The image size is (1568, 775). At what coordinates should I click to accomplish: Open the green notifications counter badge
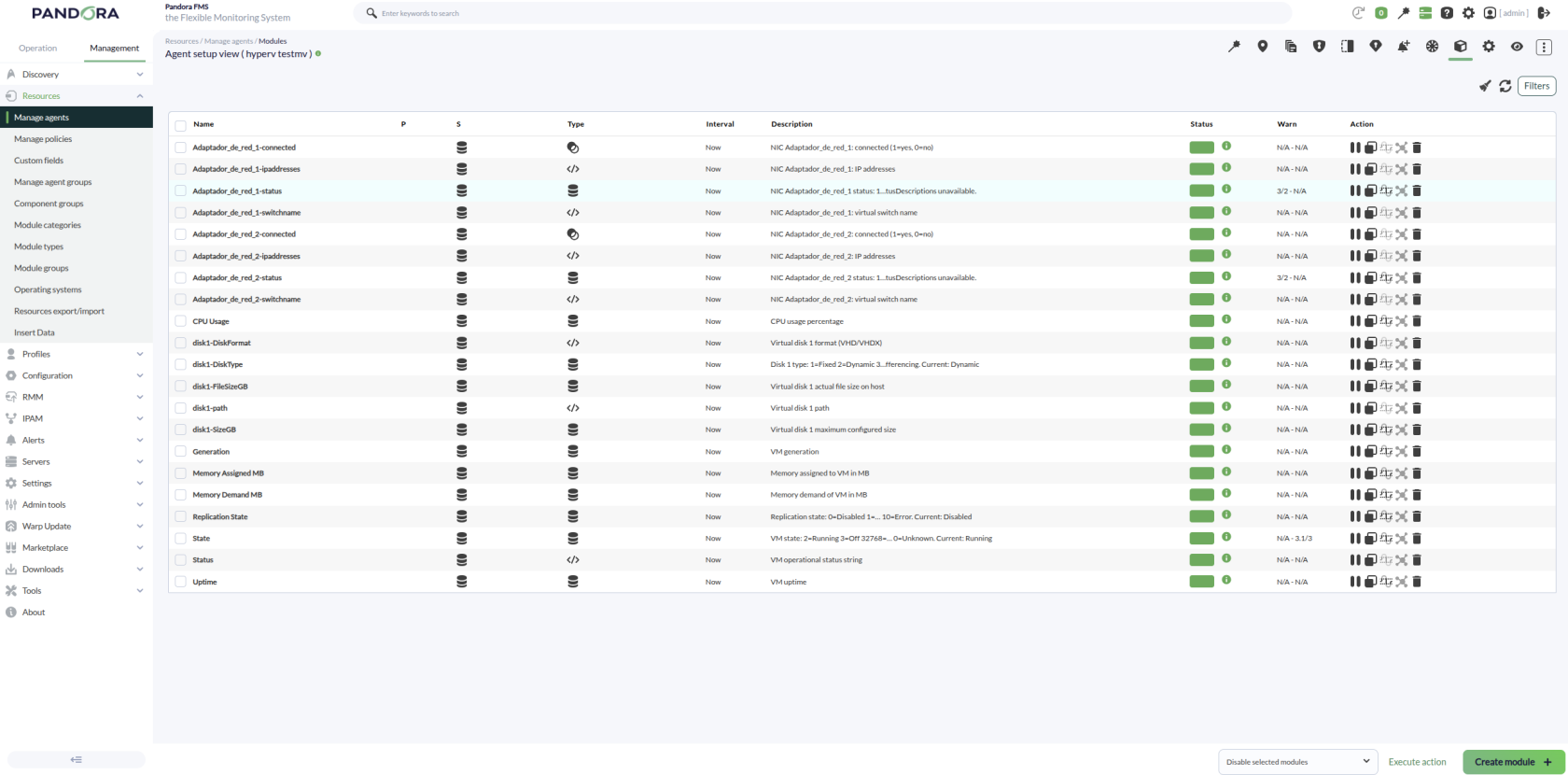point(1381,13)
